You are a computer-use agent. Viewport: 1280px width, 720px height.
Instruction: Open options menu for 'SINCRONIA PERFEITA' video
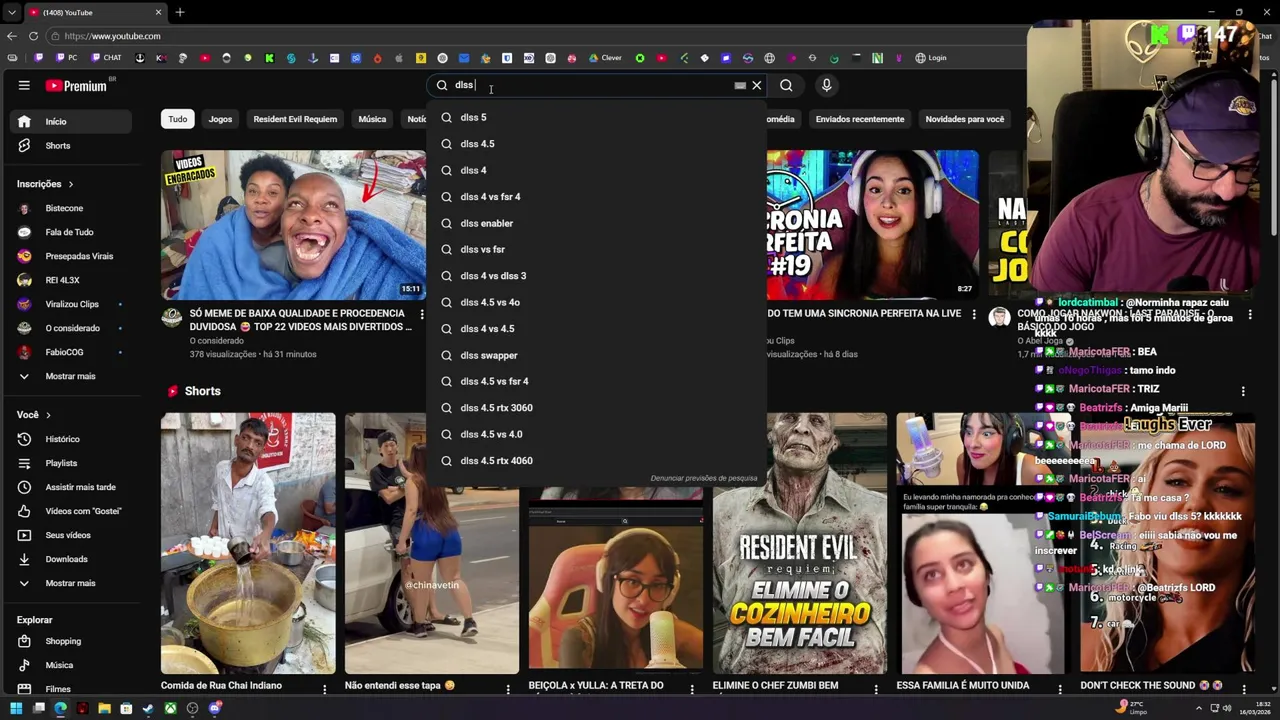click(x=974, y=315)
